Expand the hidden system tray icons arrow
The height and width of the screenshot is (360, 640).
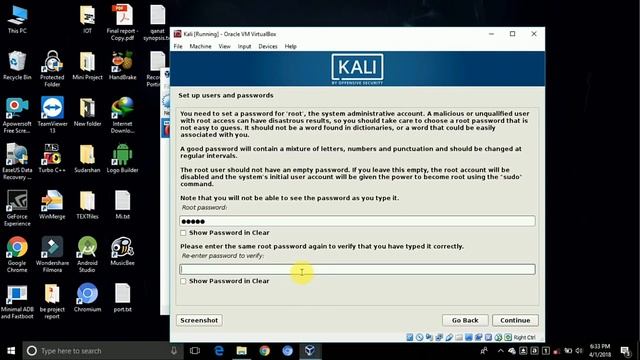[x=500, y=351]
